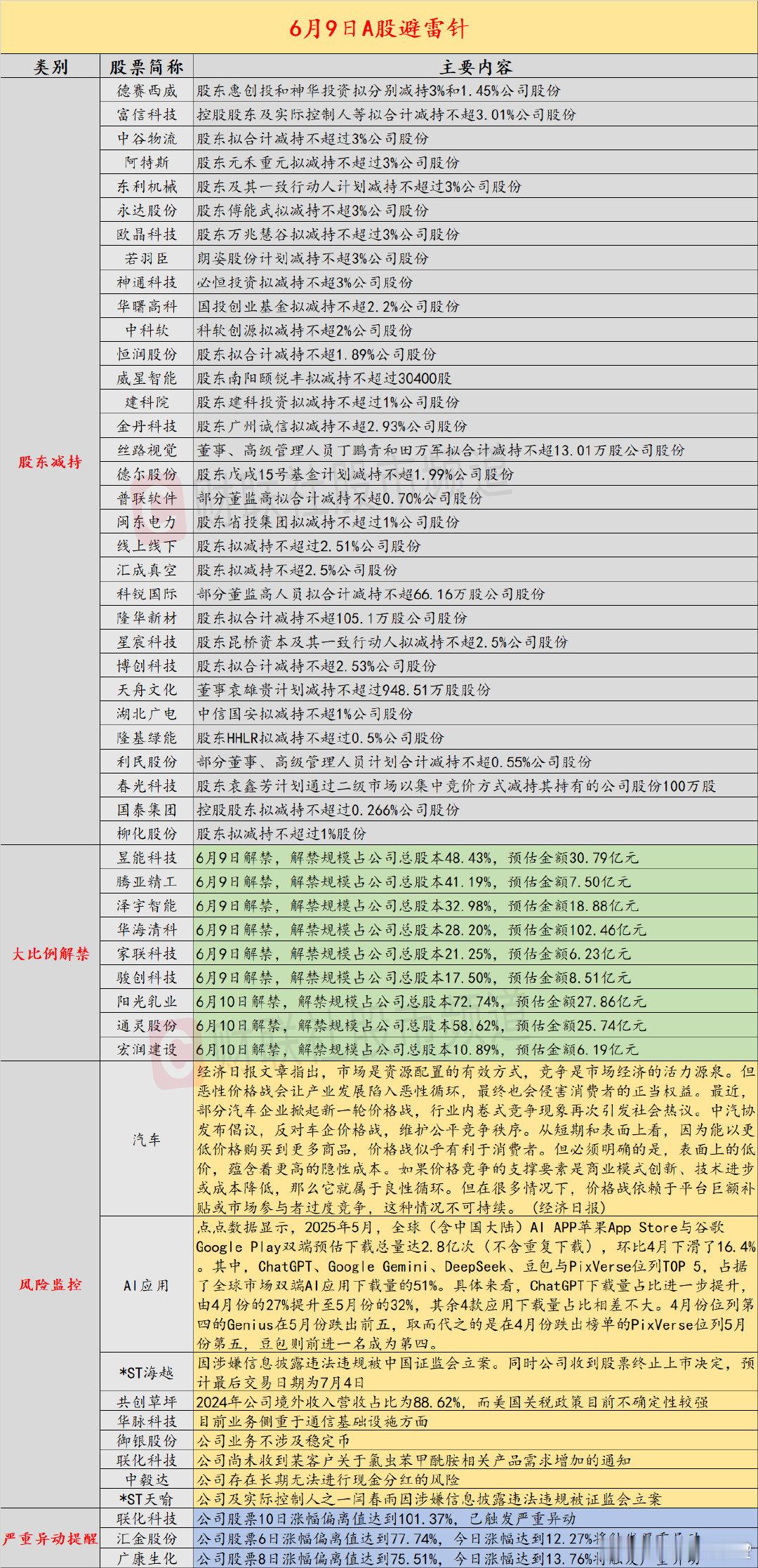The height and width of the screenshot is (1568, 758).
Task: Click the '博创科技' stock cell
Action: coord(147,666)
